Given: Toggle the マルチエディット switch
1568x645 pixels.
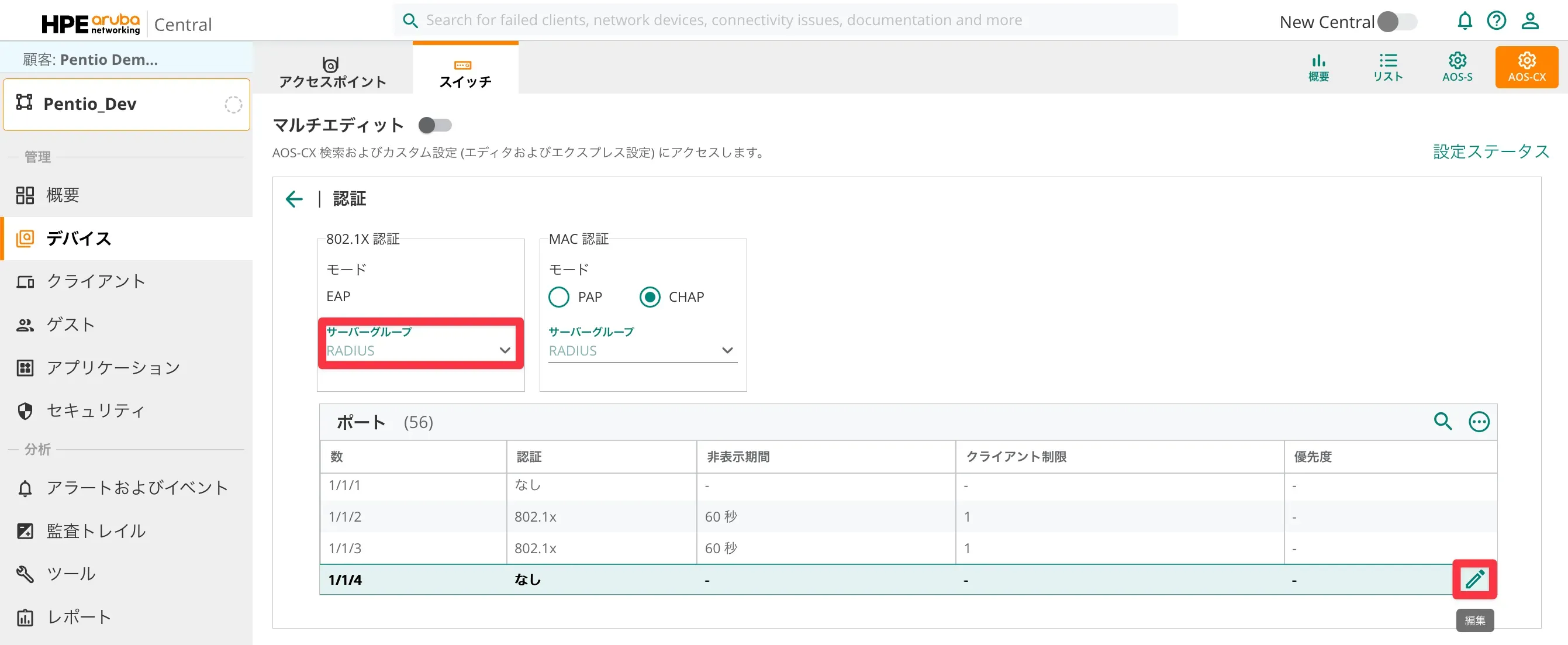Looking at the screenshot, I should 434,126.
